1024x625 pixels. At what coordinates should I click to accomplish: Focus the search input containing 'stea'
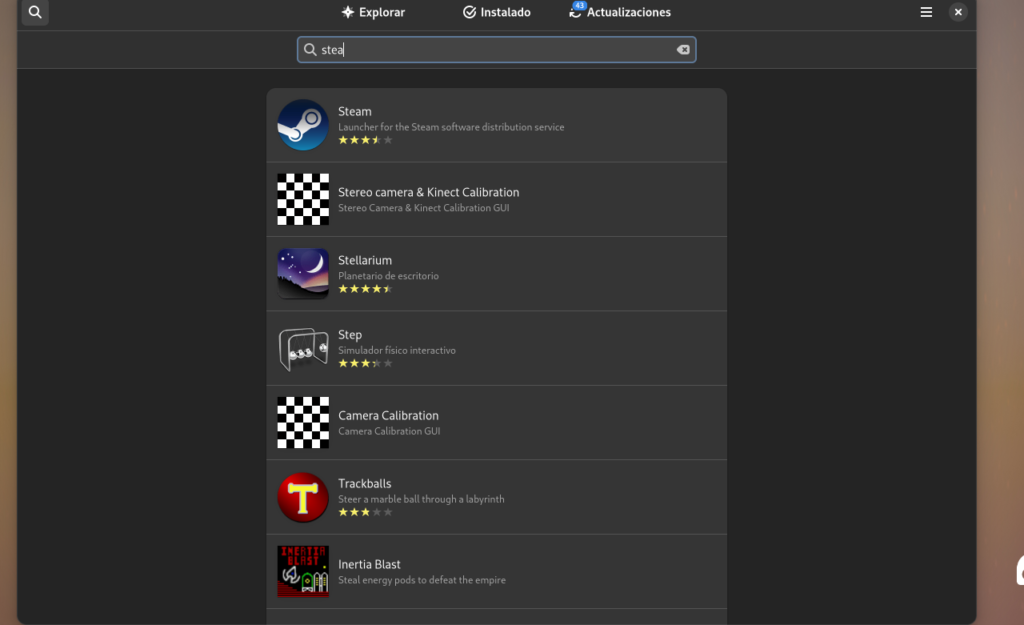pyautogui.click(x=496, y=50)
